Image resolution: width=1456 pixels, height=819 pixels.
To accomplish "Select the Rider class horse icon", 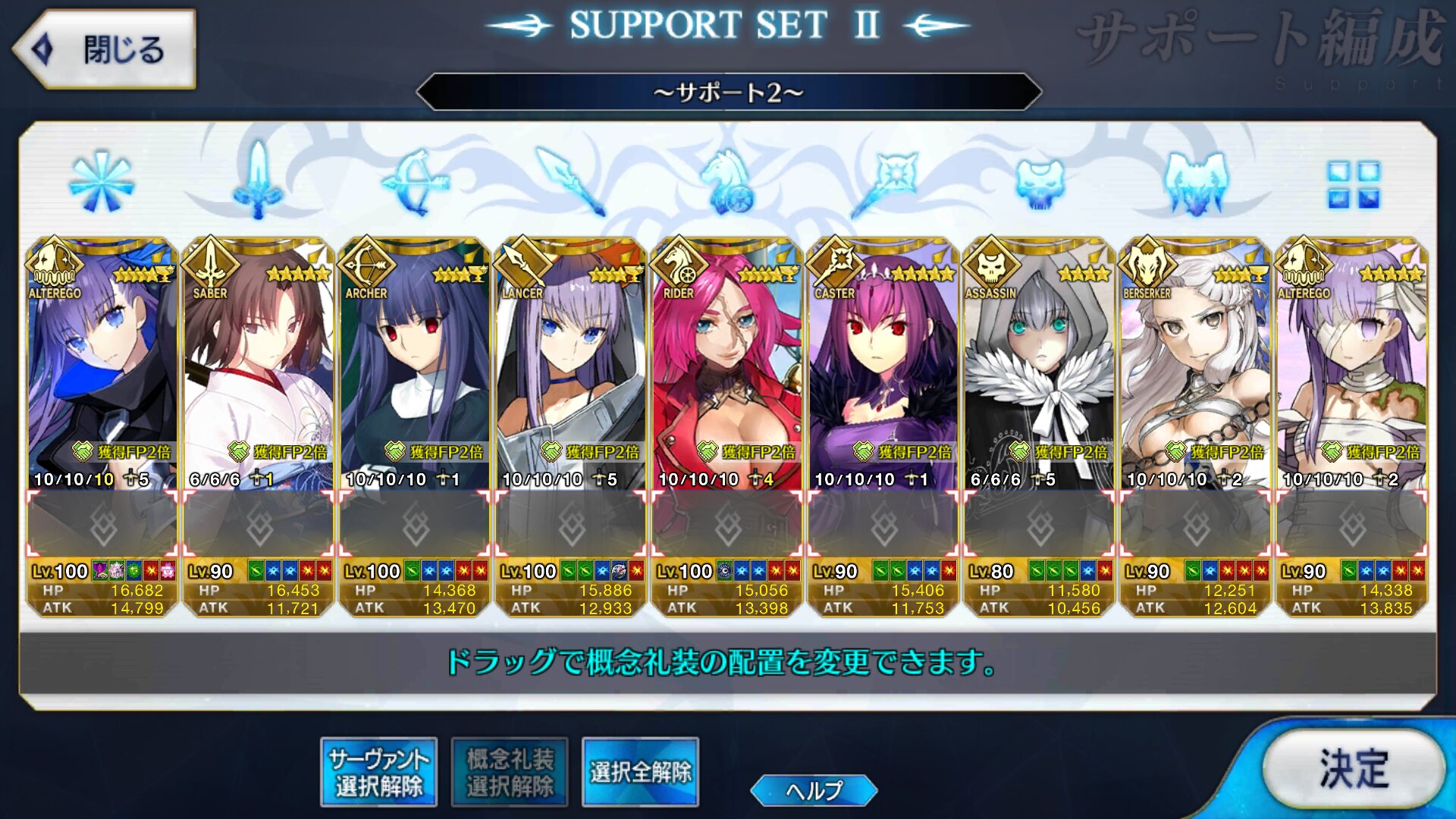I will tap(727, 180).
